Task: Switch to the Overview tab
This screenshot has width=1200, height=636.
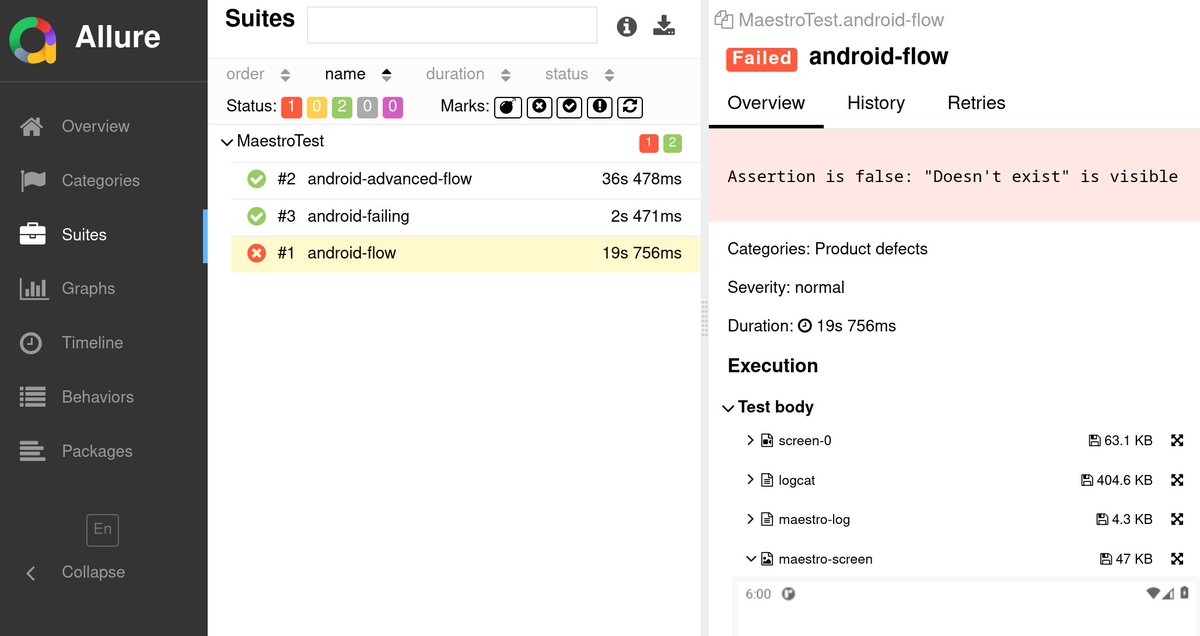Action: (766, 103)
